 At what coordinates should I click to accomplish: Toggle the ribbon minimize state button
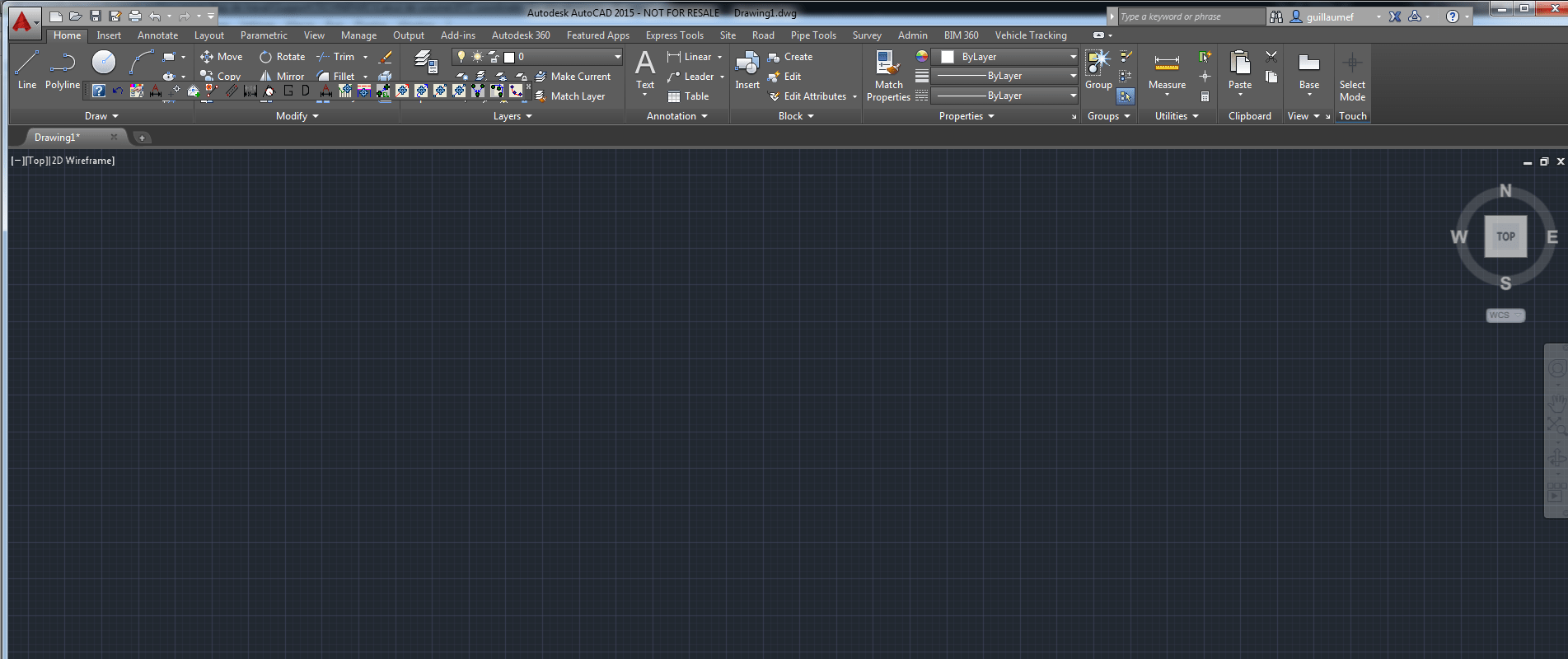pyautogui.click(x=1098, y=35)
